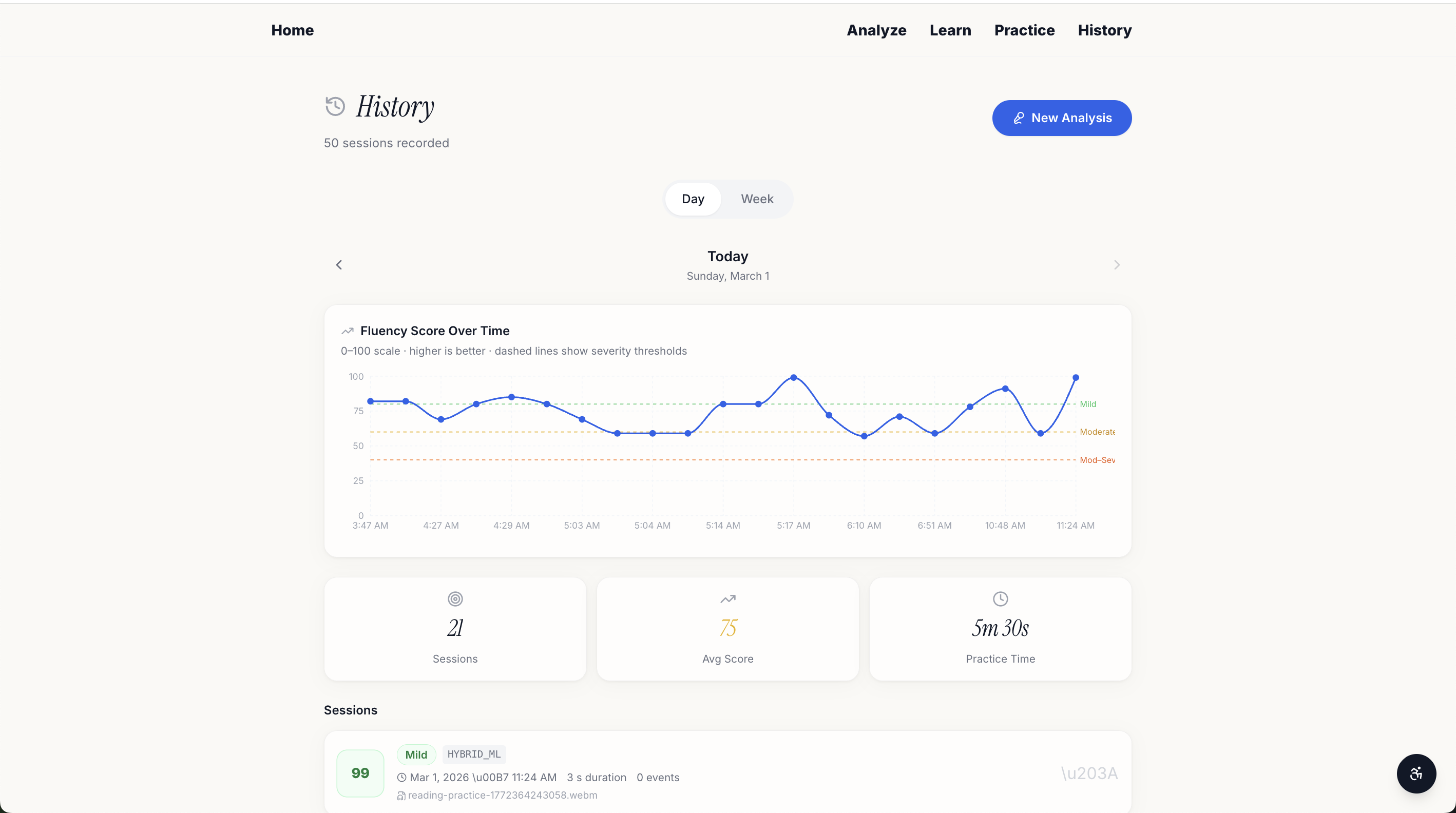Go to the Home link
1456x813 pixels.
pyautogui.click(x=292, y=30)
